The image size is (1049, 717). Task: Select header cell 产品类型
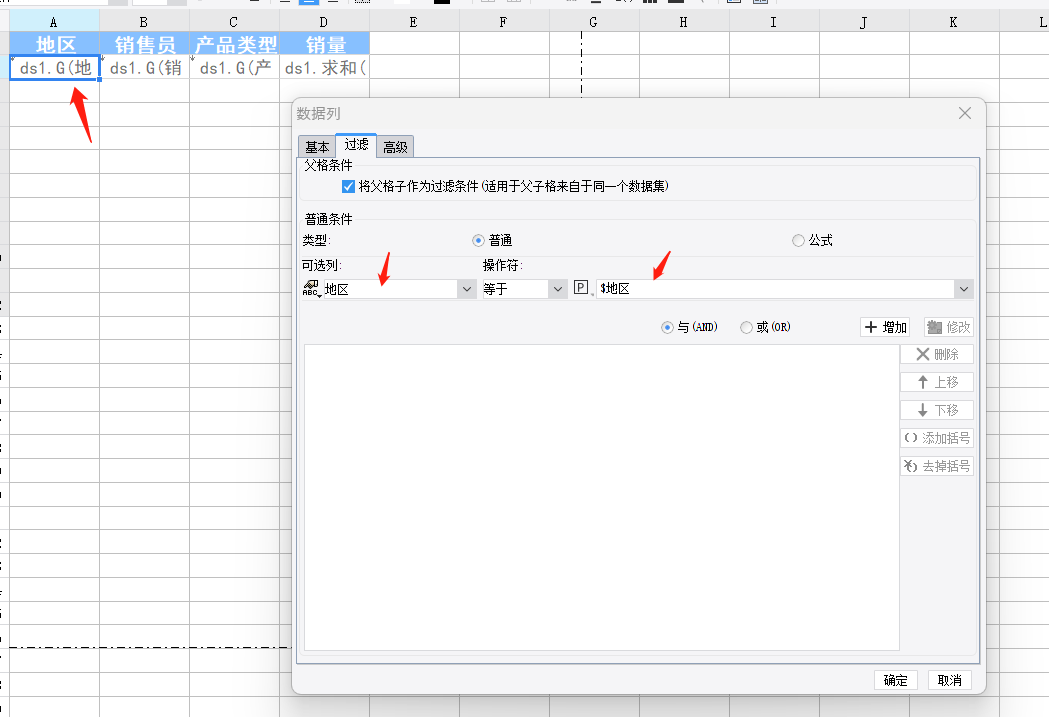(234, 44)
